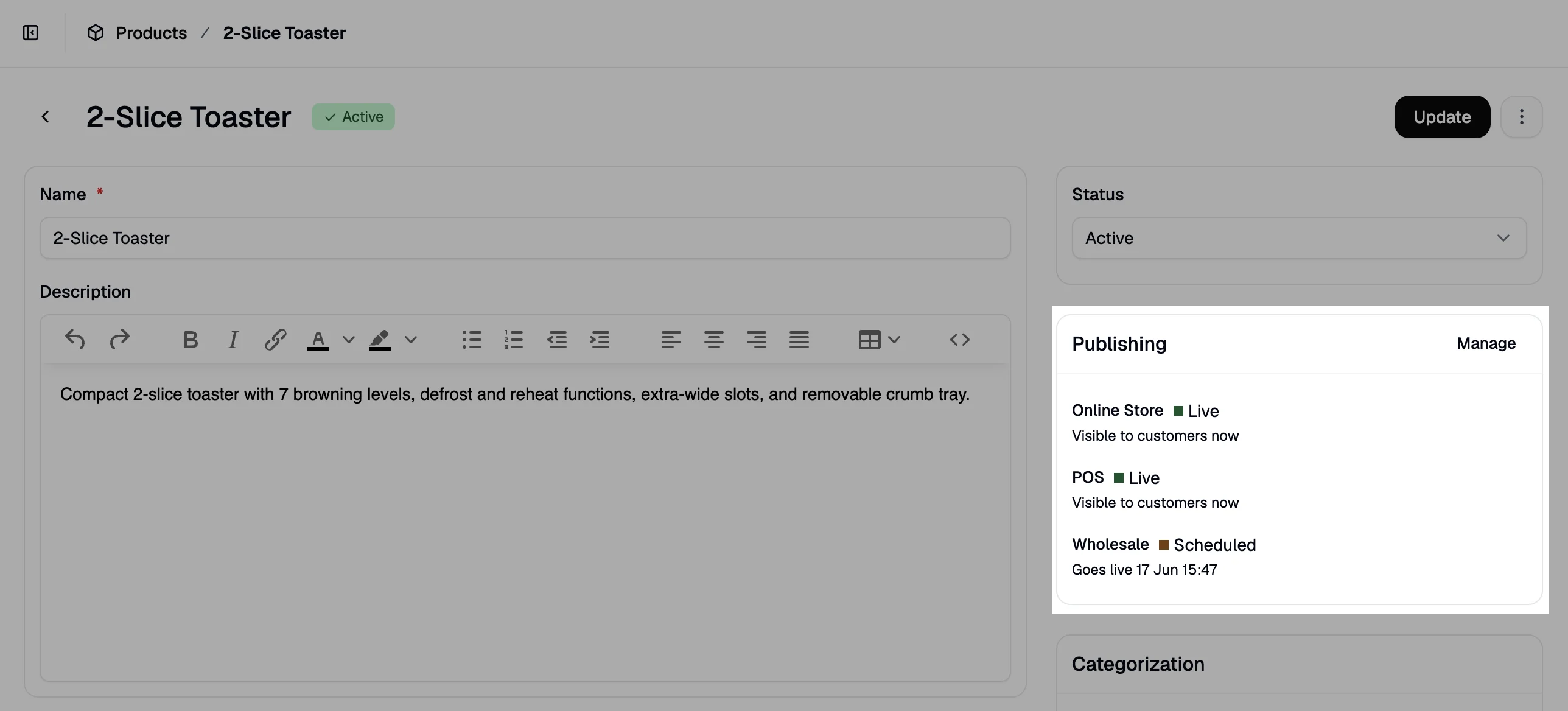Click 'Goes live 17 Jun 15:47' text
This screenshot has width=1568, height=711.
coord(1144,570)
